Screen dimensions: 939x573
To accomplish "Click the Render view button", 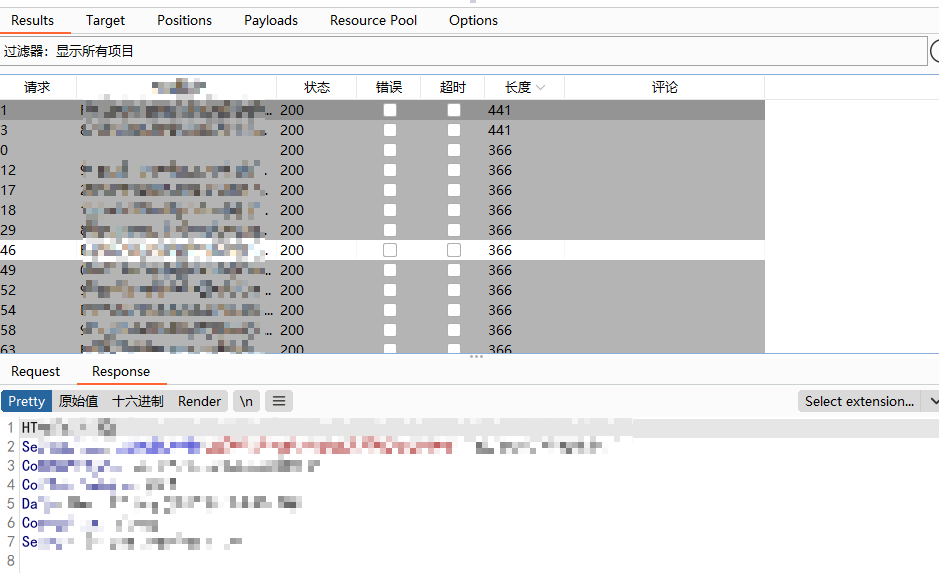I will coord(200,401).
